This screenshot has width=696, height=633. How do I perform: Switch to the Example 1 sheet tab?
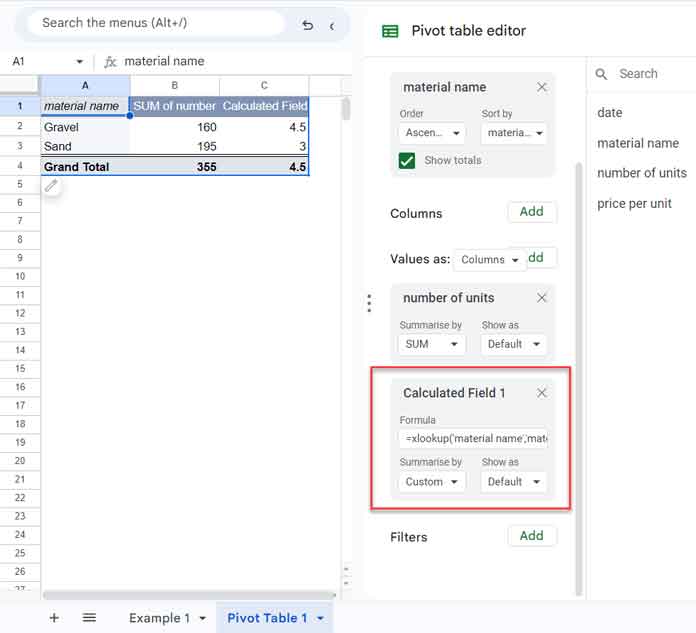pyautogui.click(x=159, y=618)
